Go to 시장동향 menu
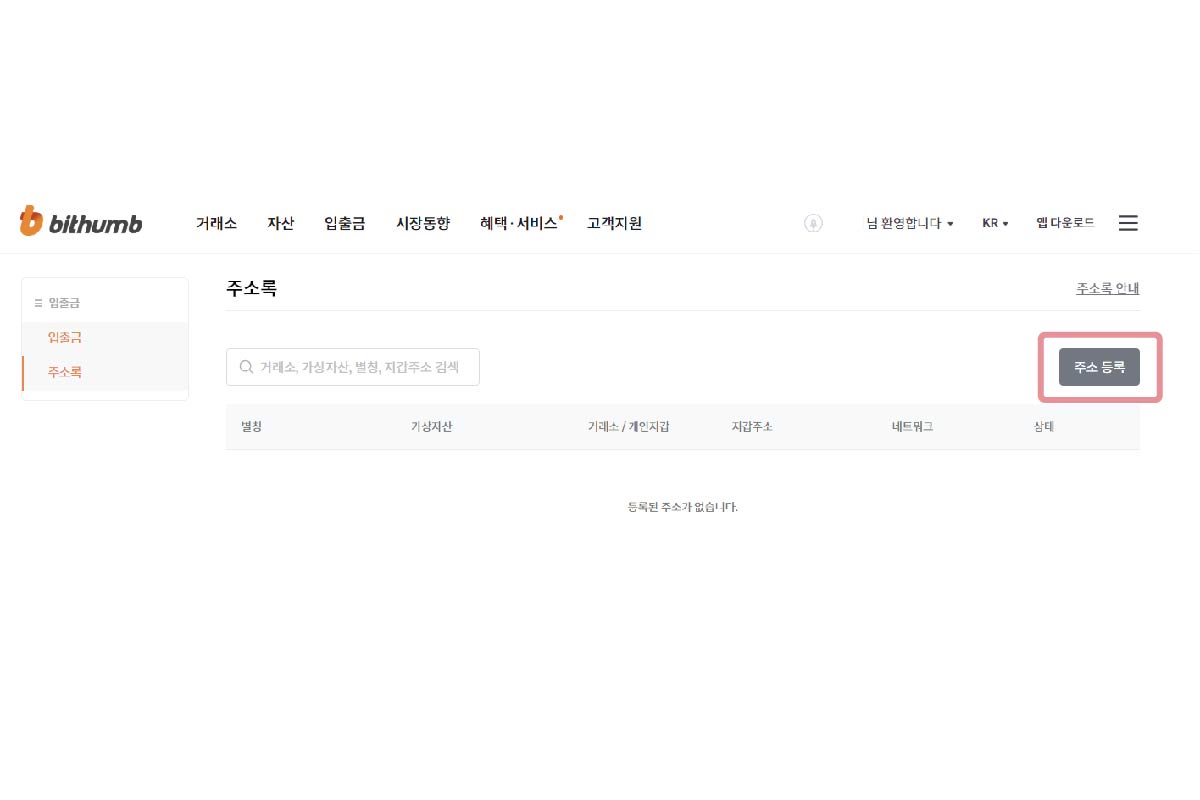Screen dimensions: 1200x800 pyautogui.click(x=423, y=223)
